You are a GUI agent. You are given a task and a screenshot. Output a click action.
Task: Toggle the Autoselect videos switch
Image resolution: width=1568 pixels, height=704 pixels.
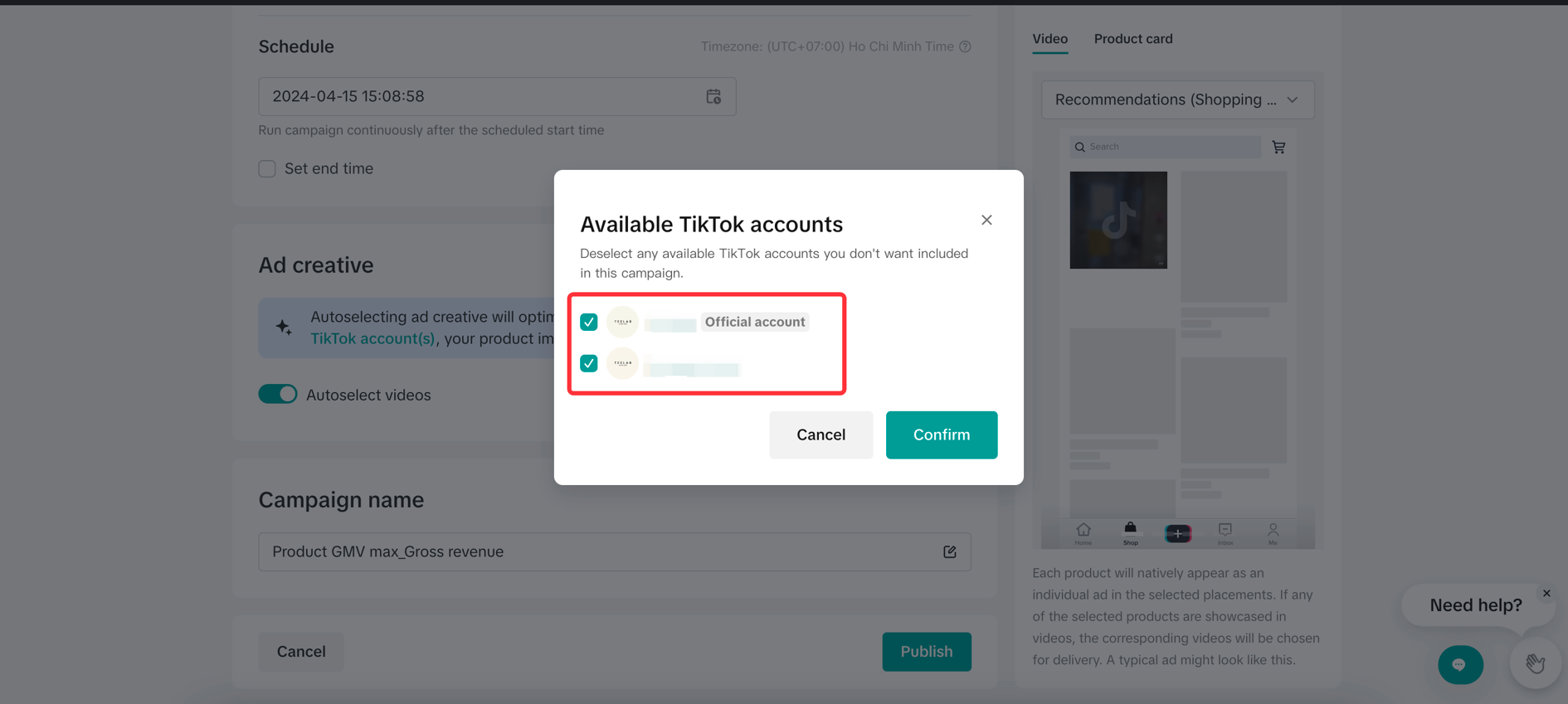(278, 394)
